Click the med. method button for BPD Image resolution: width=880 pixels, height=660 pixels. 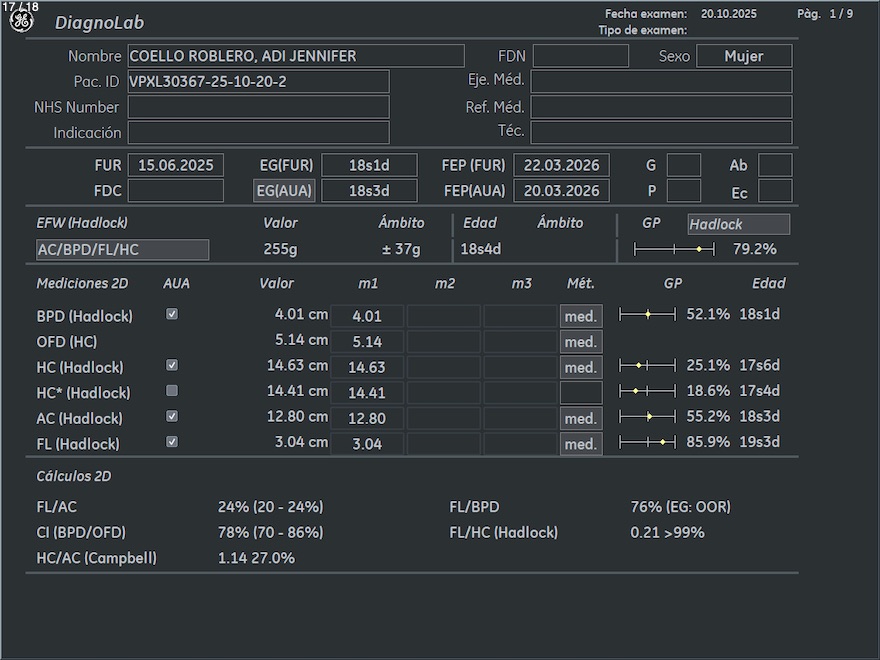(x=580, y=316)
